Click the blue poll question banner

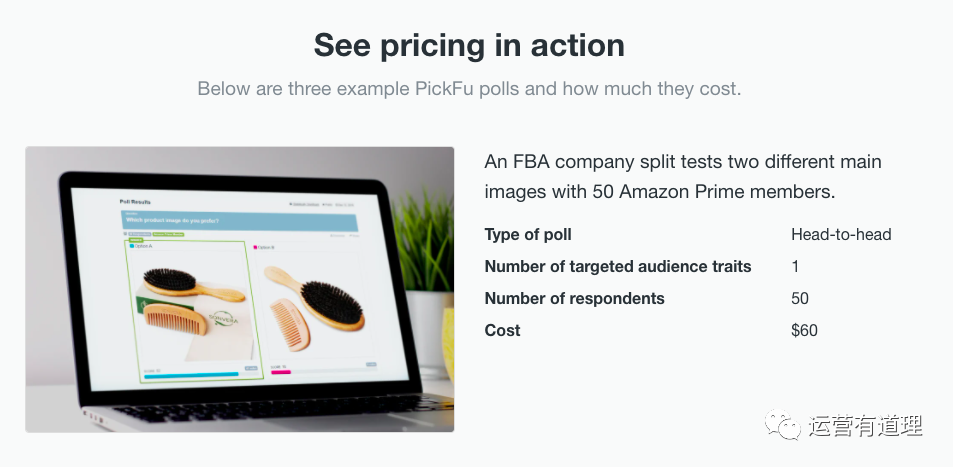point(239,221)
